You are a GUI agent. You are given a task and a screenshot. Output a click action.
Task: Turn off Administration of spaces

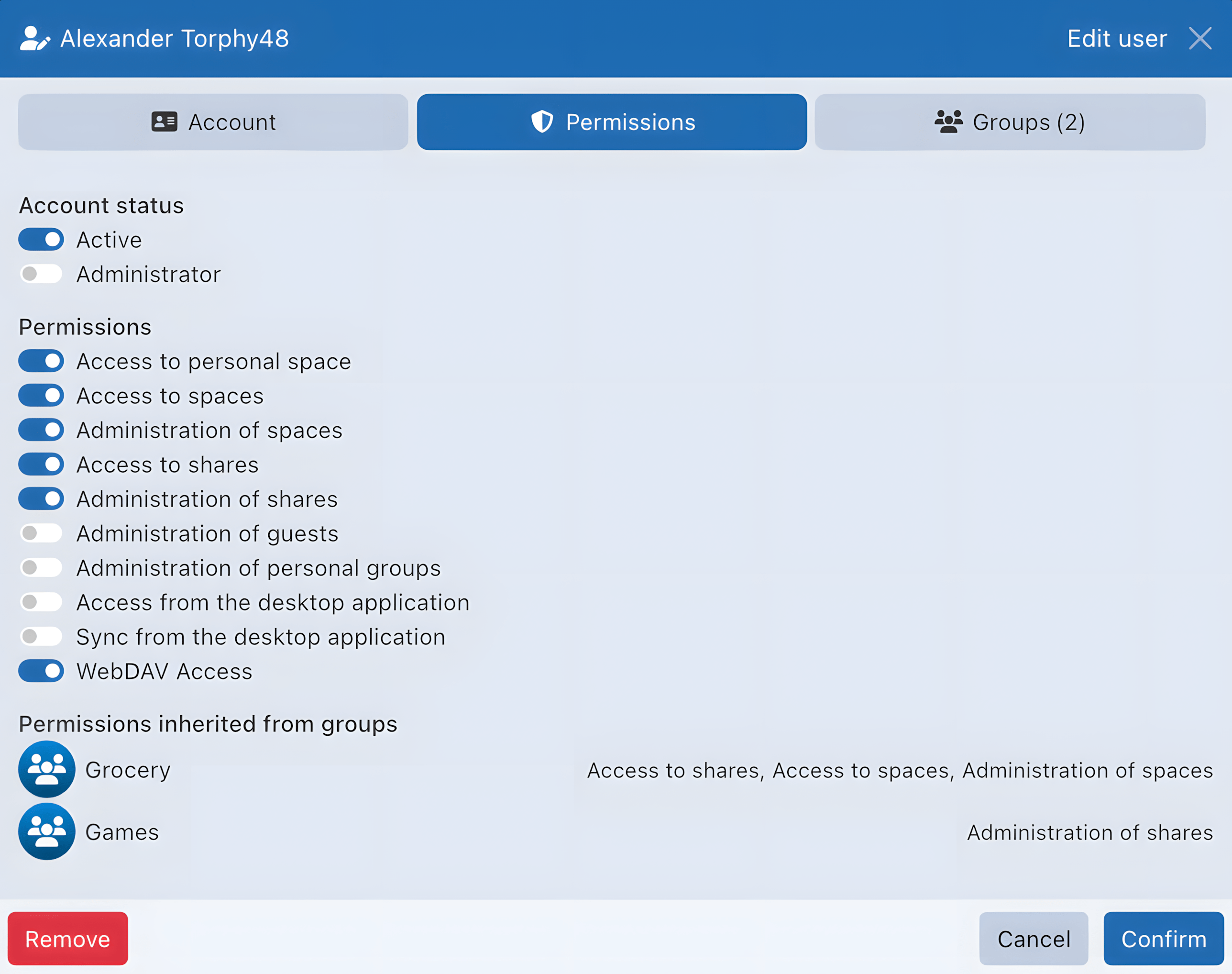coord(41,430)
